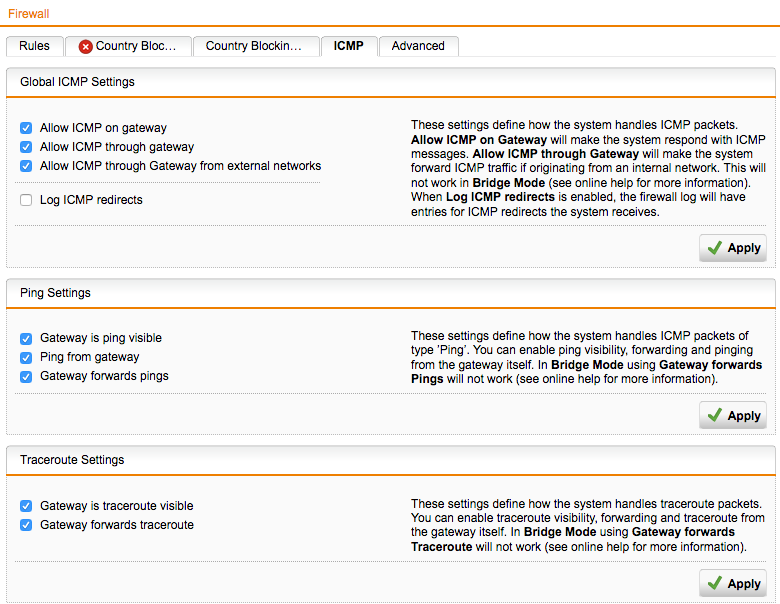
Task: Uncheck Gateway forwards traceroute
Action: tap(26, 525)
